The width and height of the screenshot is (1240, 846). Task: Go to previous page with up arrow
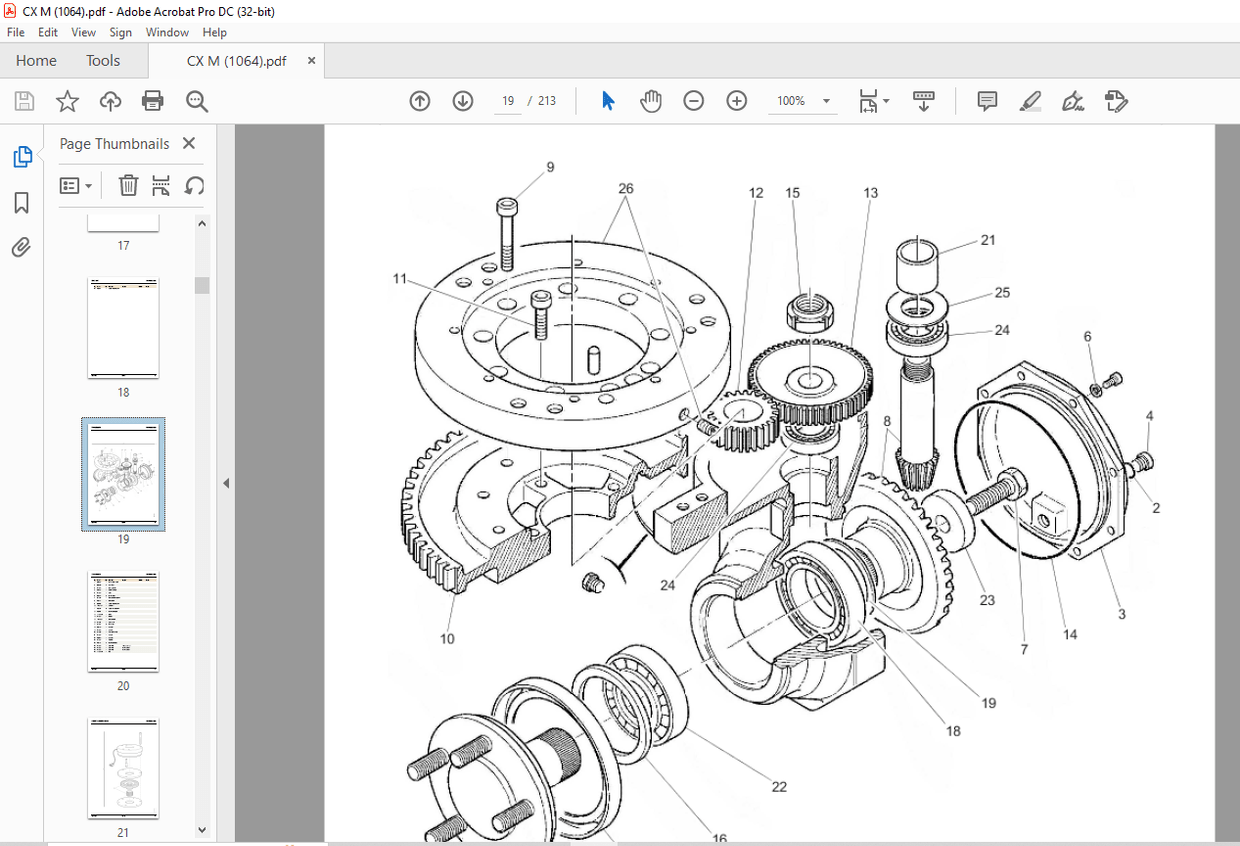(x=420, y=101)
